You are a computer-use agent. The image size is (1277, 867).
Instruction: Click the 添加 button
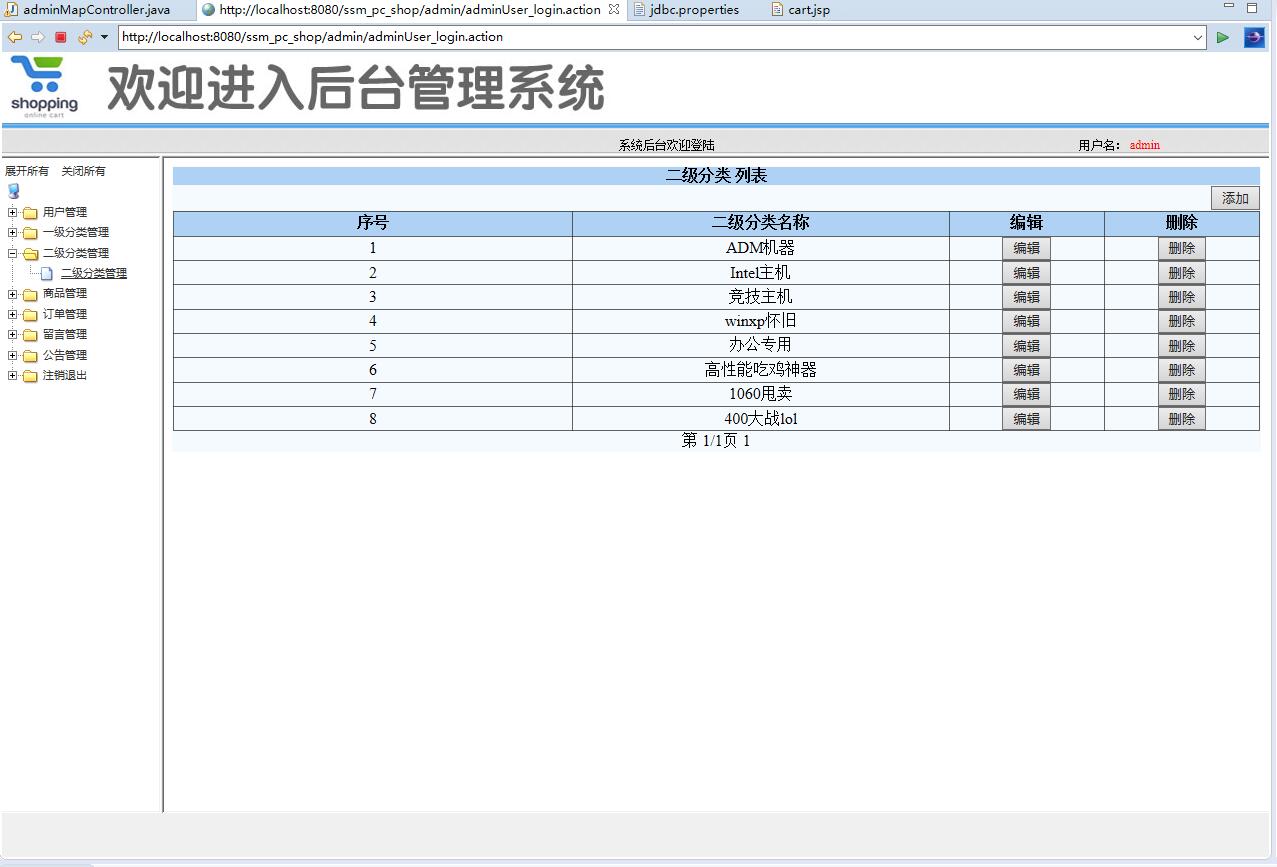click(1235, 197)
